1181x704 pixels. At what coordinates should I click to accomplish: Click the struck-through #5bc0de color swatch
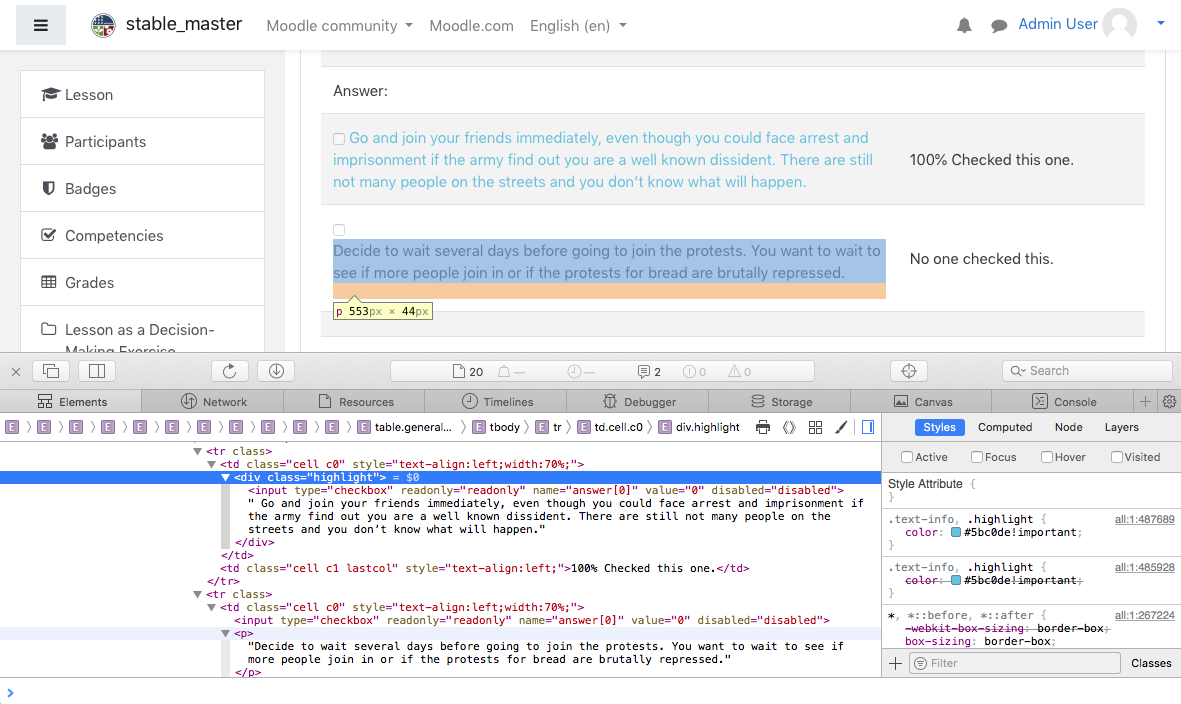[956, 581]
